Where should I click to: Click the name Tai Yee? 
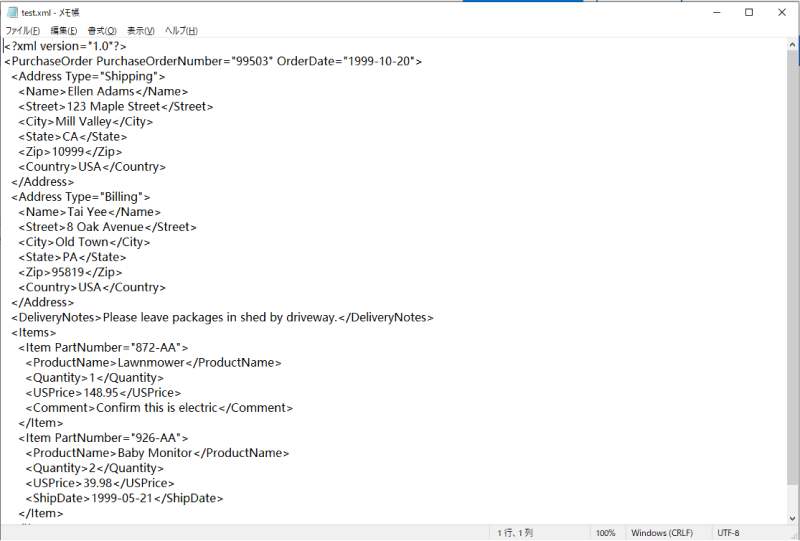[87, 212]
